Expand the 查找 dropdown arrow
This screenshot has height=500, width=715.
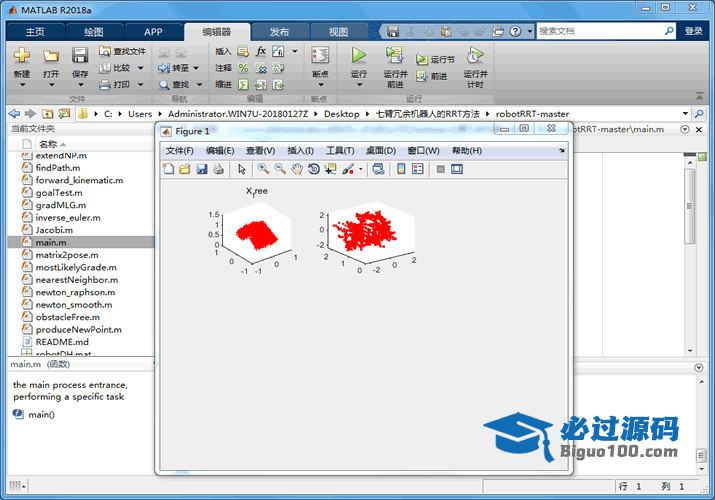coord(199,85)
